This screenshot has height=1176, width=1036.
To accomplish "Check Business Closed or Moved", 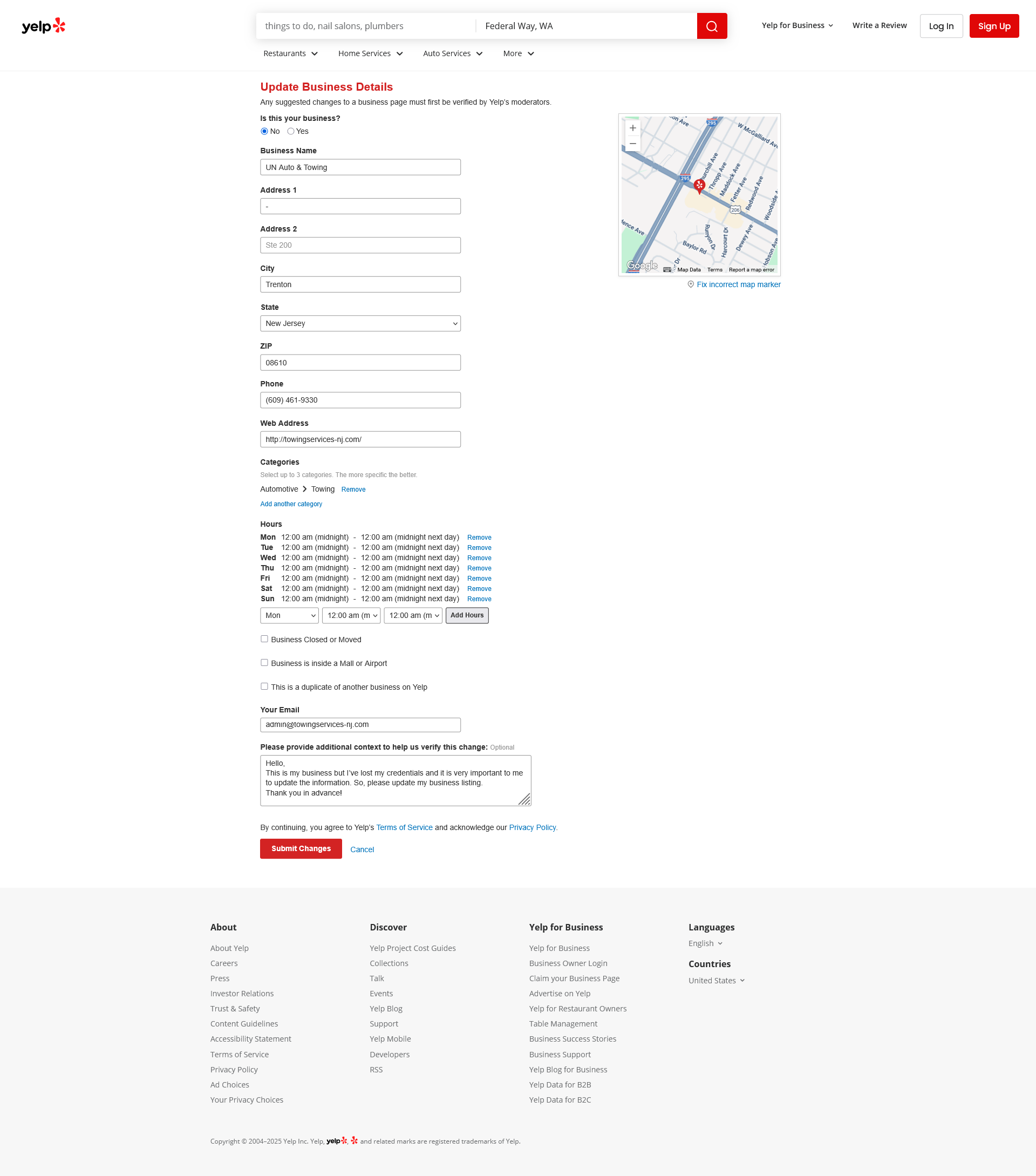I will point(264,638).
